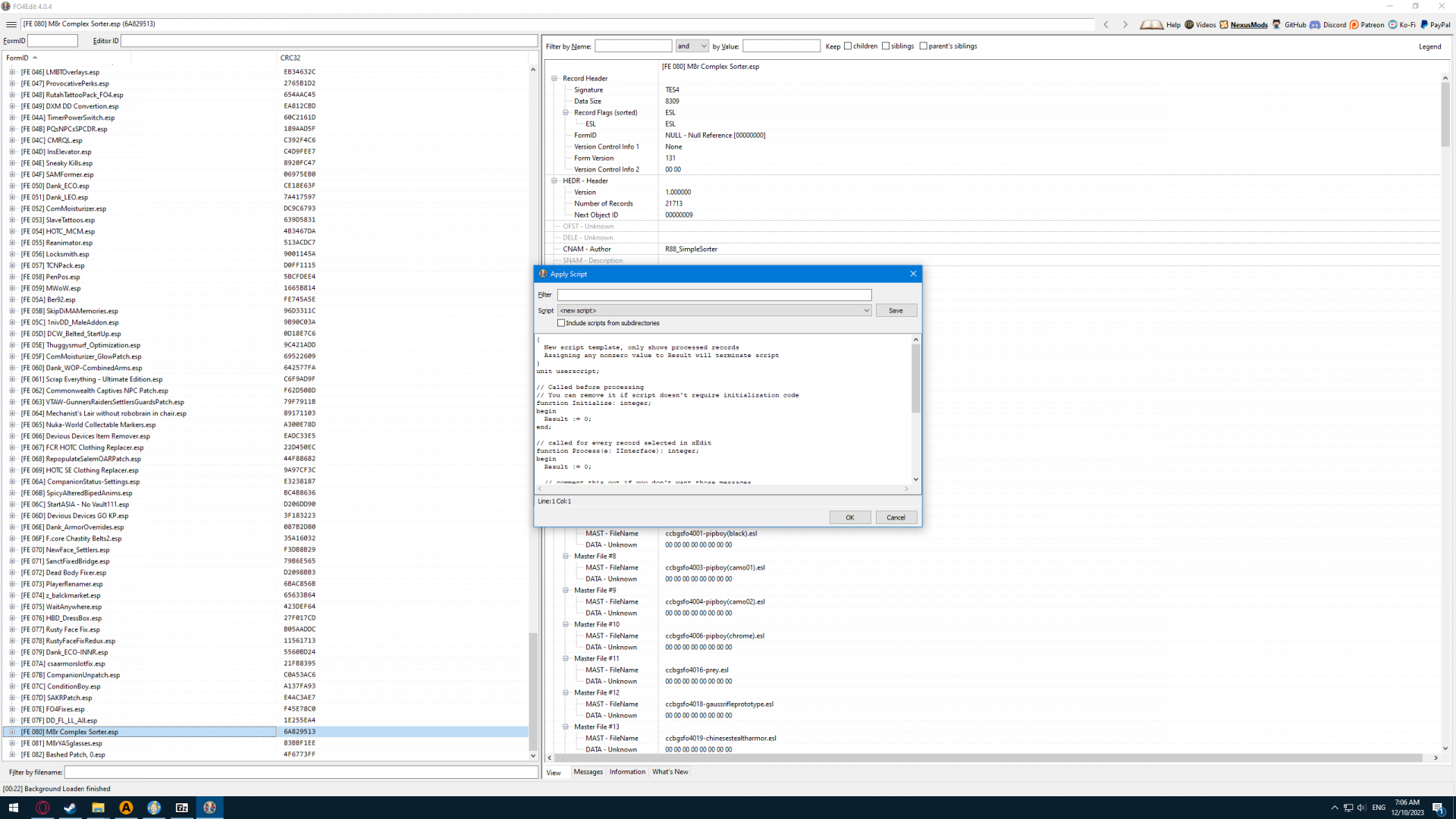This screenshot has height=819, width=1456.
Task: Click Cancel in Apply Script dialog
Action: 896,517
